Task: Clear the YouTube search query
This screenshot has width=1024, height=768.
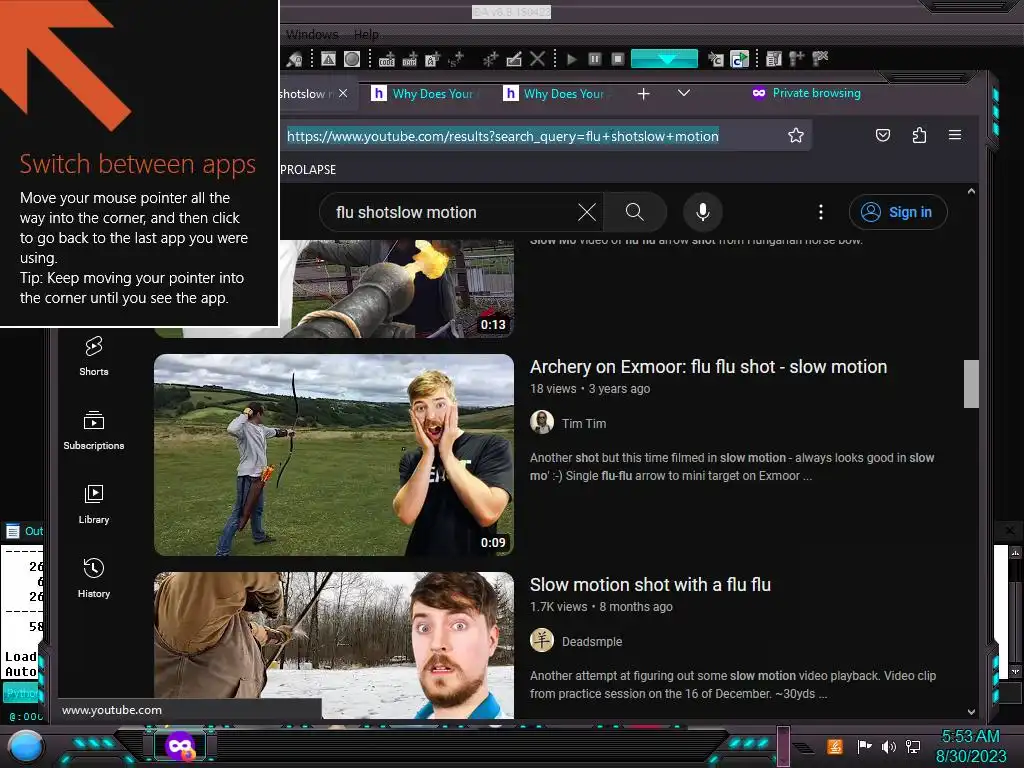Action: (x=586, y=212)
